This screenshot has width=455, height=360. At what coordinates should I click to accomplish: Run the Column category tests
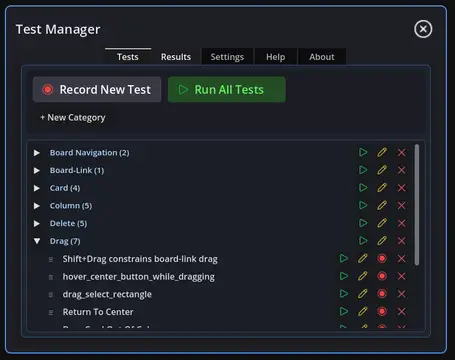coord(363,205)
